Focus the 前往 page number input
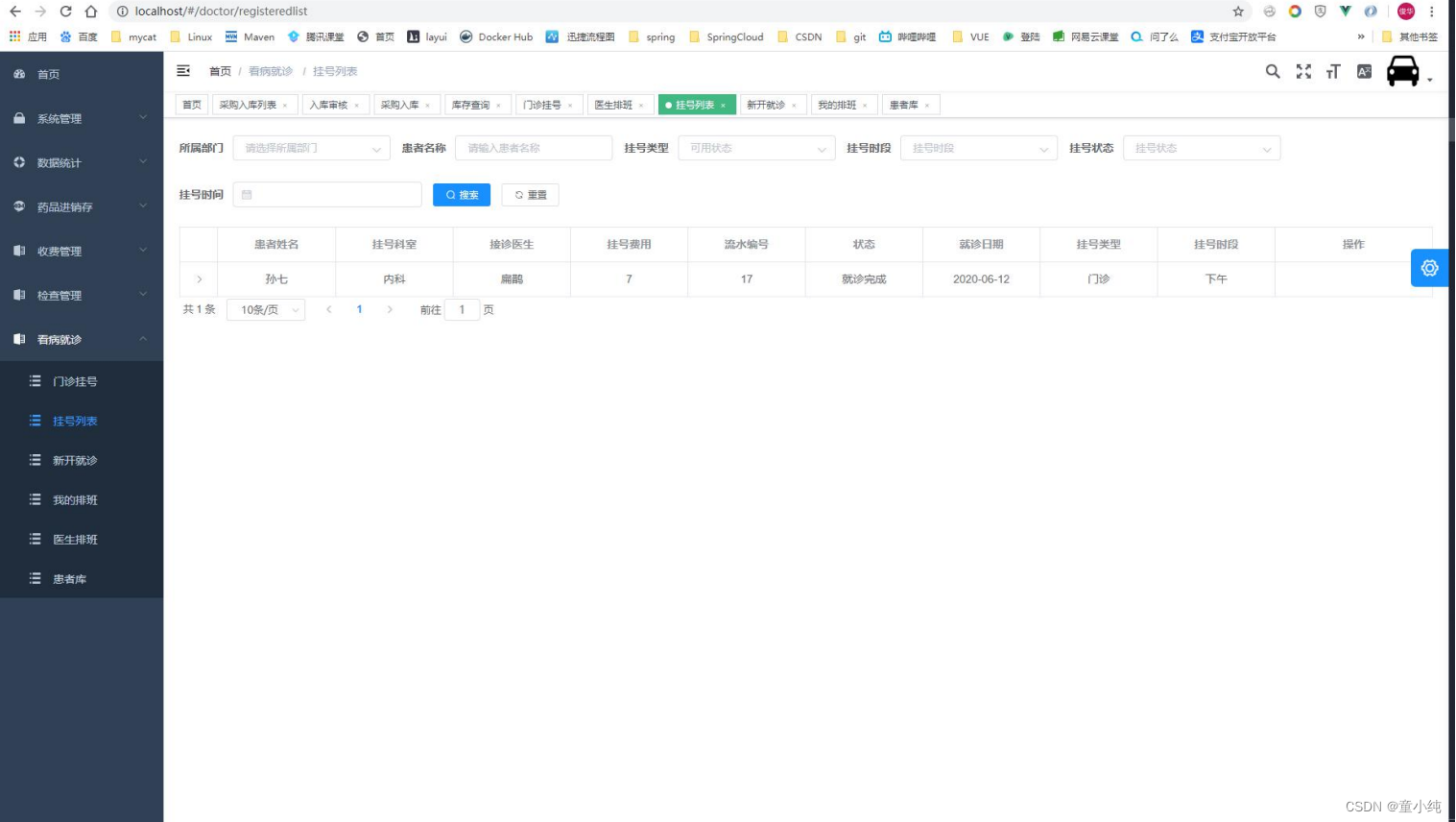 pyautogui.click(x=462, y=309)
